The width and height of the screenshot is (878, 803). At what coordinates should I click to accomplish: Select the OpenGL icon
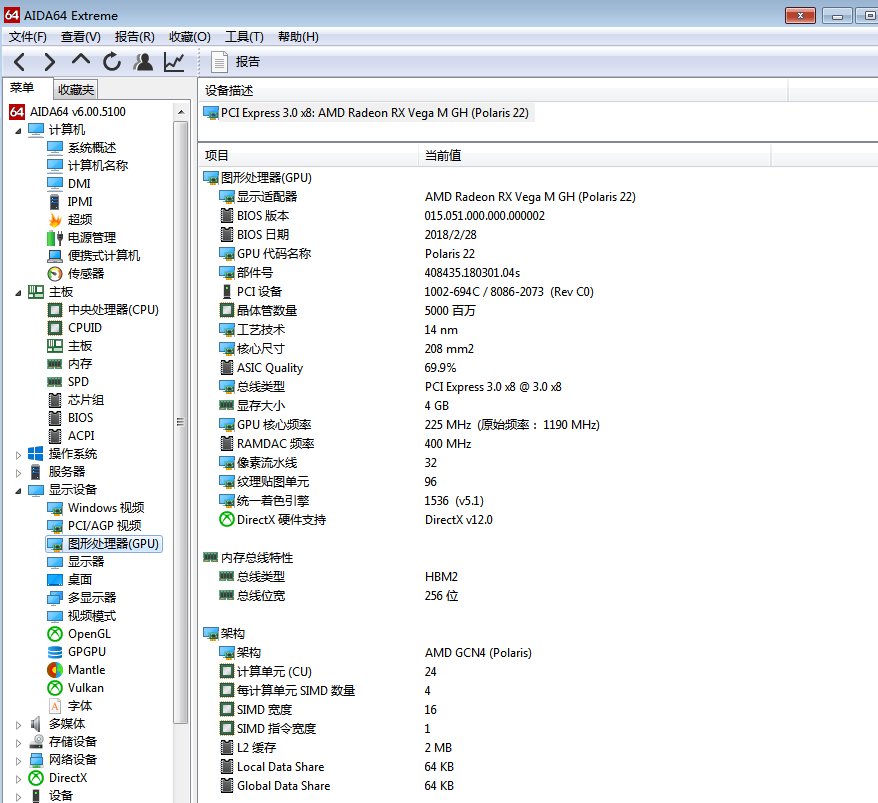click(x=55, y=634)
